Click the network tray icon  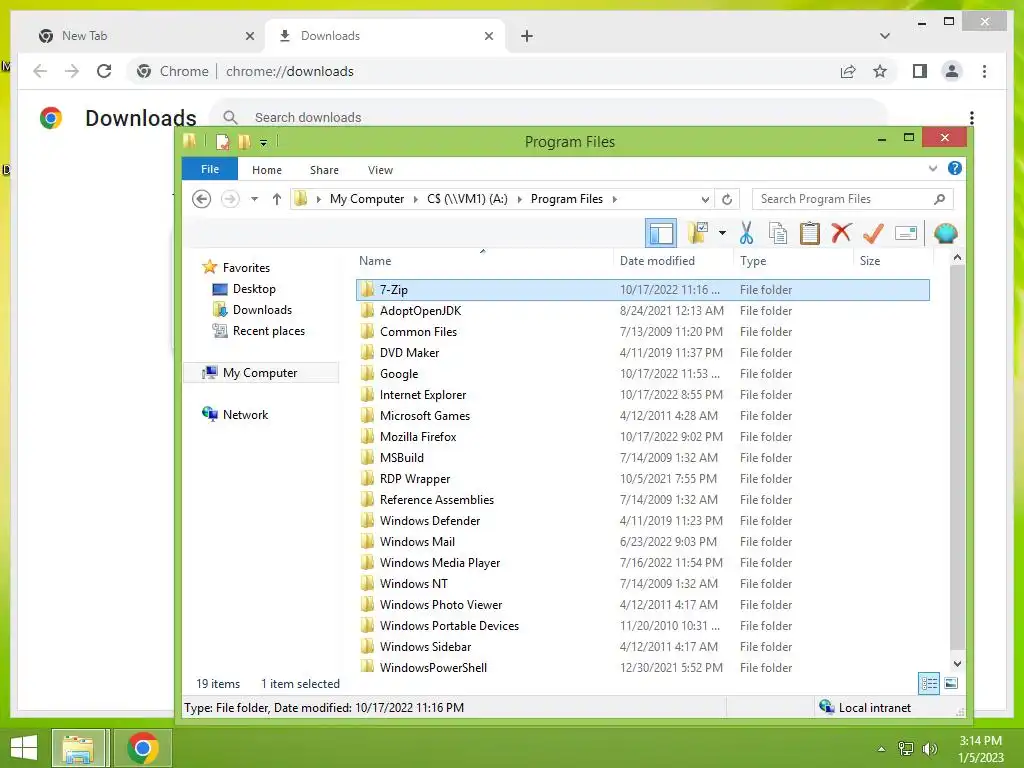pyautogui.click(x=906, y=749)
